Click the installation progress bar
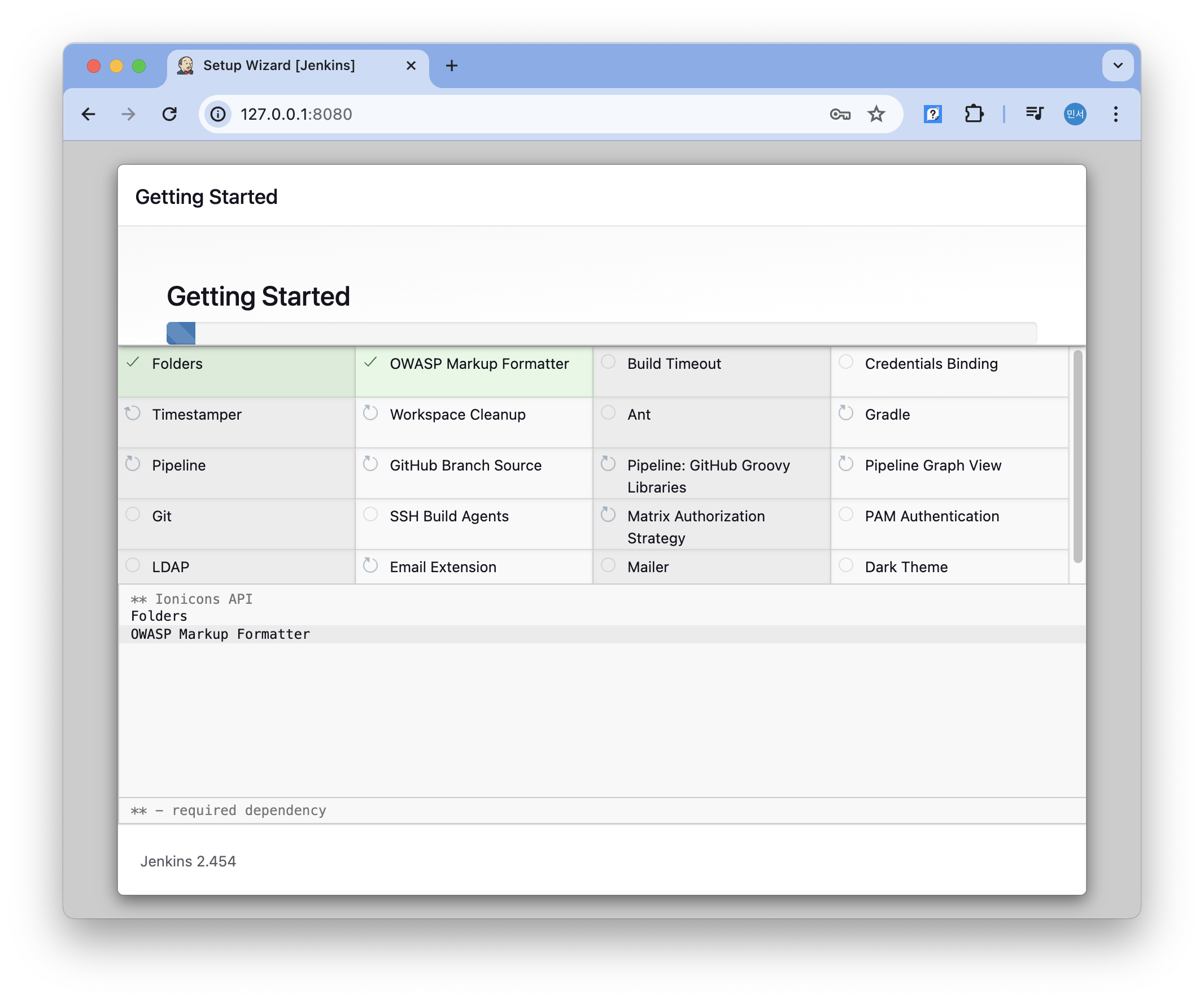Image resolution: width=1204 pixels, height=1002 pixels. click(601, 333)
